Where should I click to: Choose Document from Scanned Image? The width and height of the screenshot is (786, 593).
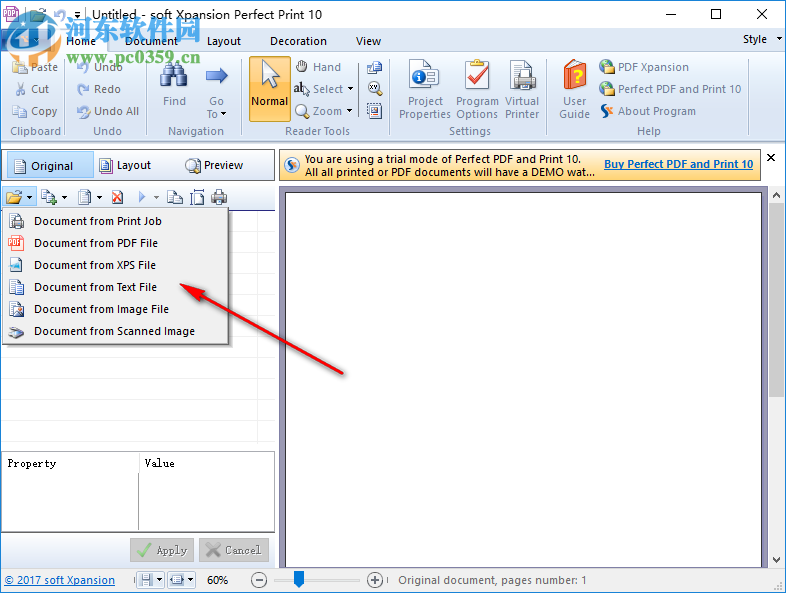[x=115, y=331]
